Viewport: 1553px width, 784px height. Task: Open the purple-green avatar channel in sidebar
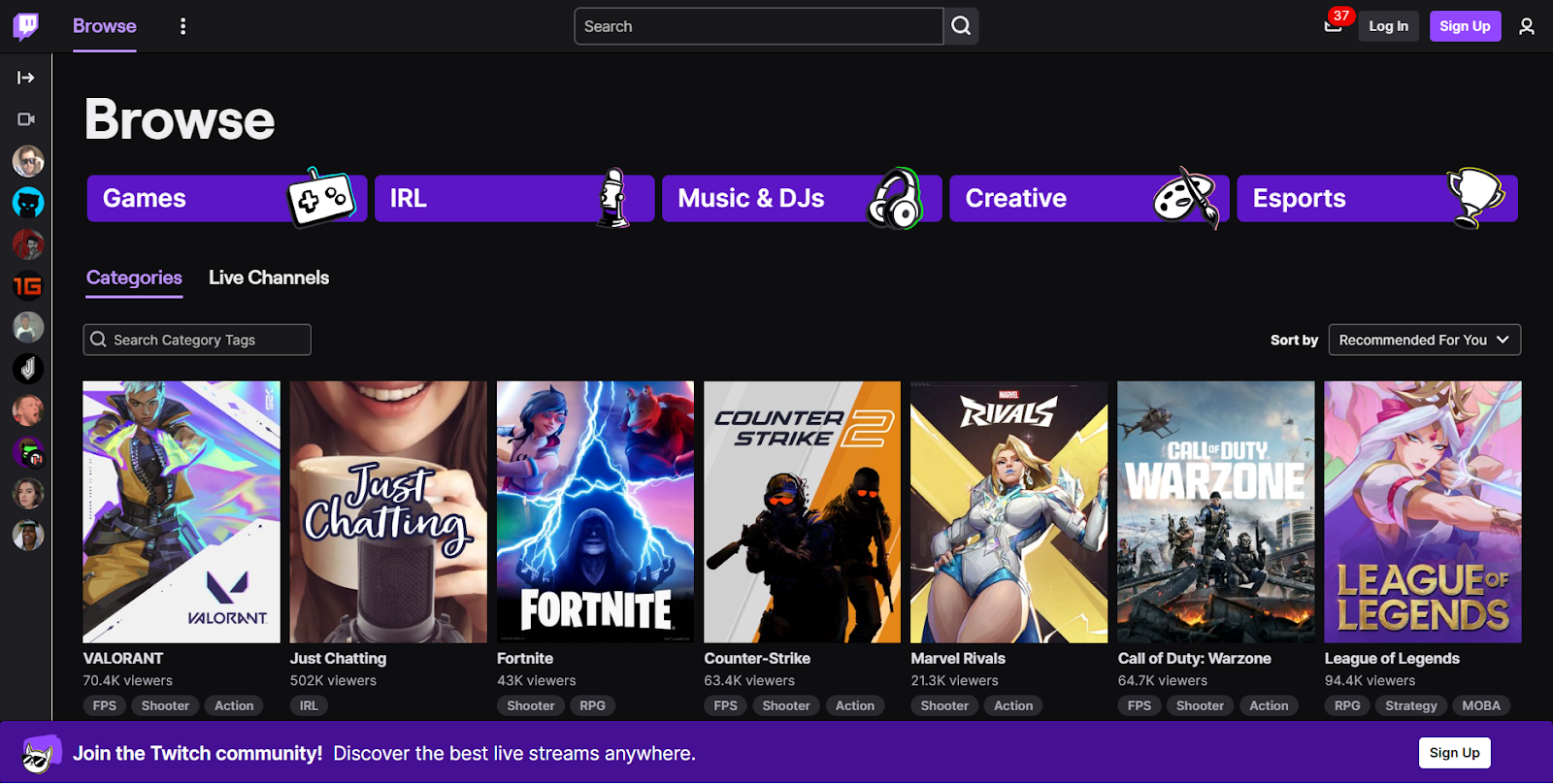pyautogui.click(x=28, y=452)
